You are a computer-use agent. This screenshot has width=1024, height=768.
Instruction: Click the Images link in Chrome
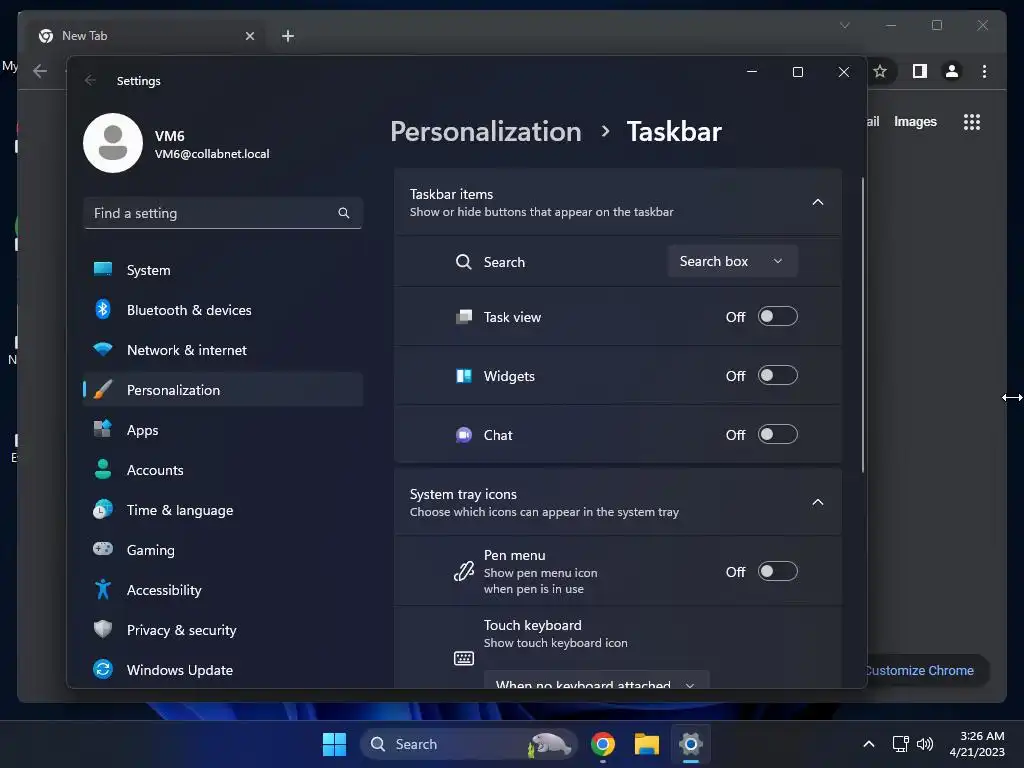(x=915, y=121)
